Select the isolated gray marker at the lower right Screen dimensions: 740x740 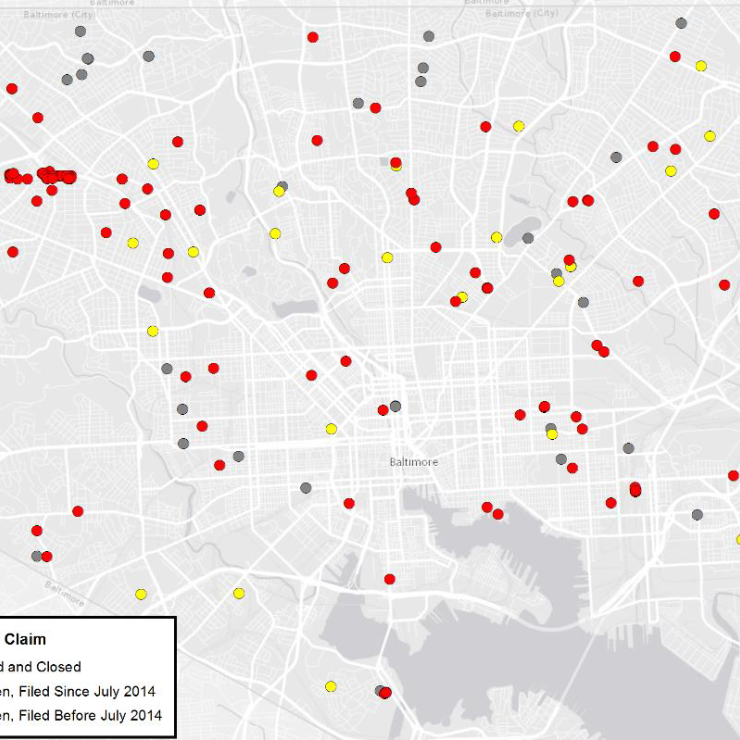[697, 515]
